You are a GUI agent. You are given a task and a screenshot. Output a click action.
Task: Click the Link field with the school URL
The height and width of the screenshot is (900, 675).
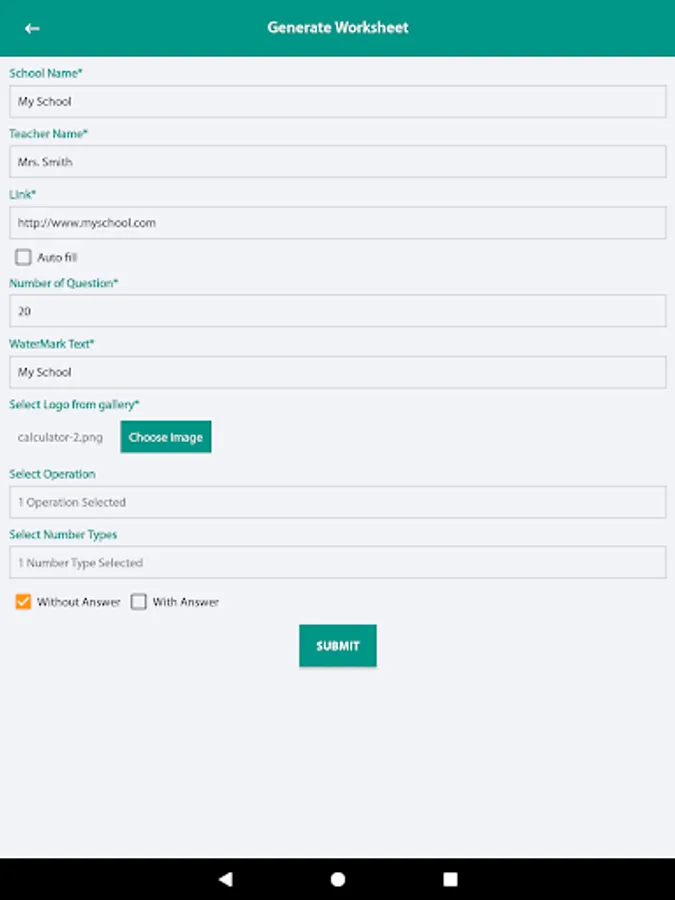[x=337, y=222]
